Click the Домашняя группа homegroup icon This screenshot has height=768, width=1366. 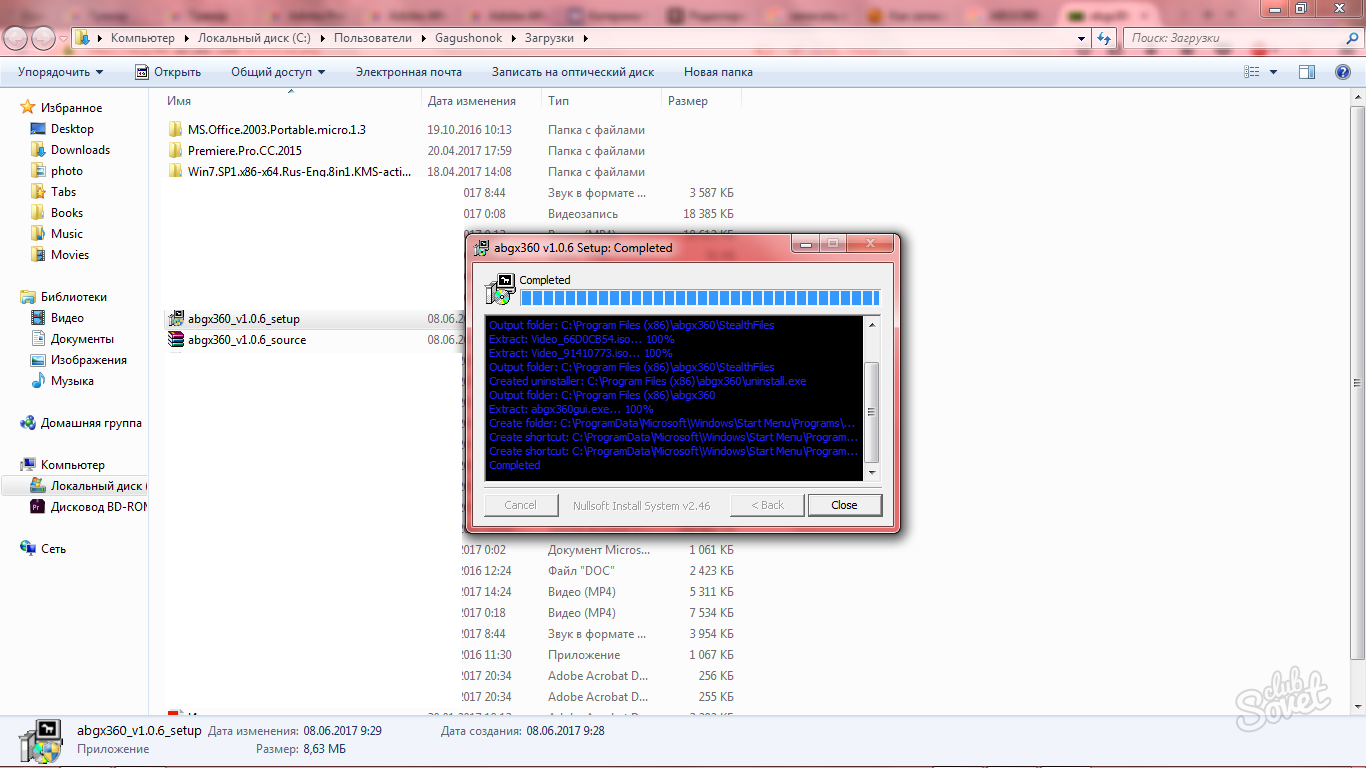28,423
